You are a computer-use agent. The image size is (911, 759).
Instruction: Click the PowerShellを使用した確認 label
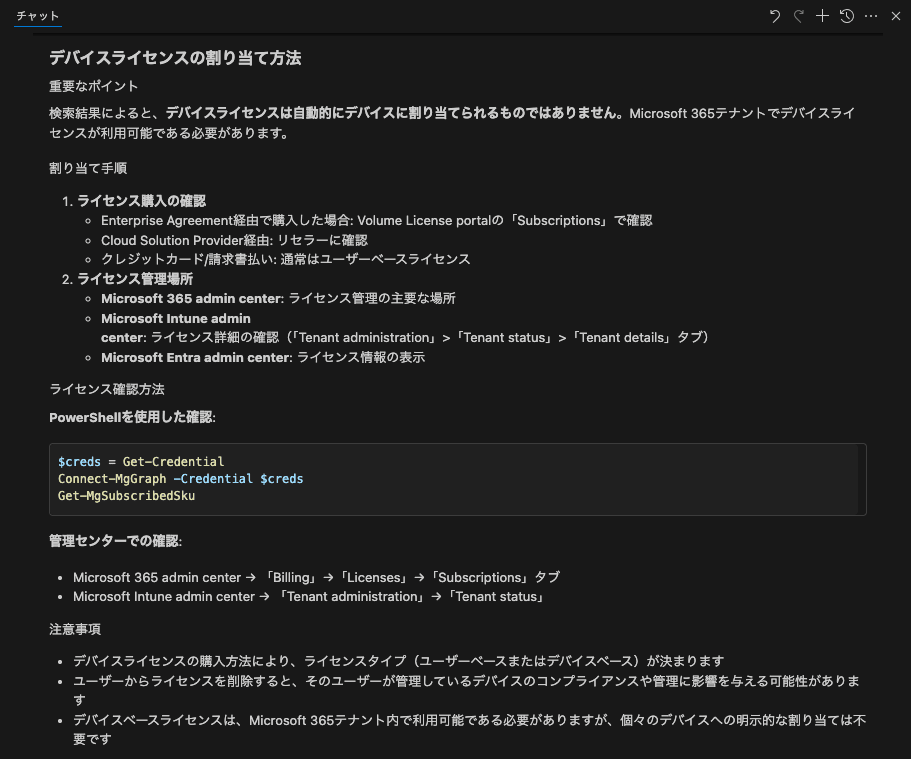[x=132, y=417]
